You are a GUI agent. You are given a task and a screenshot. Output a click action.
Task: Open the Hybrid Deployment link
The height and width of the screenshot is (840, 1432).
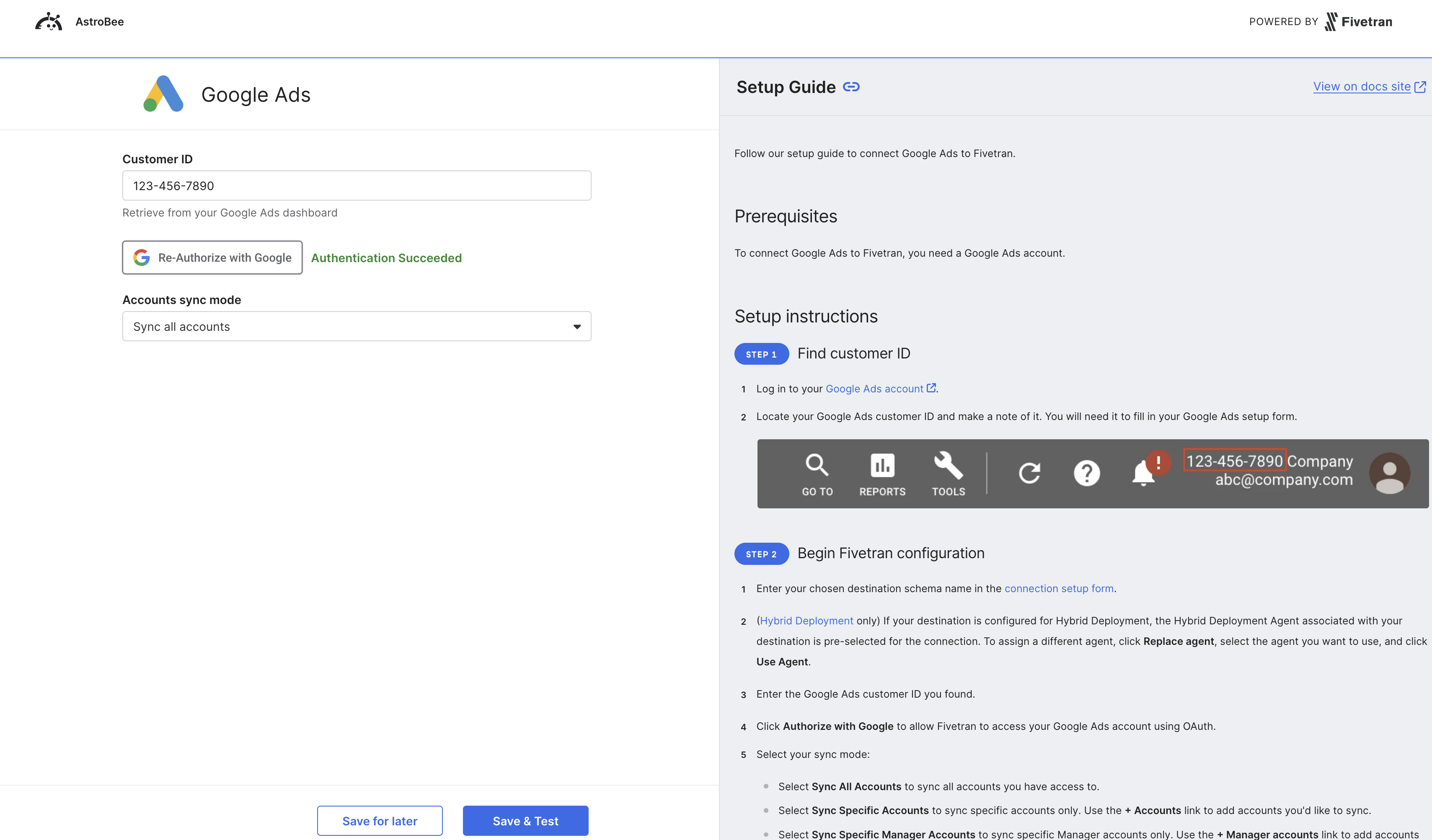click(806, 620)
